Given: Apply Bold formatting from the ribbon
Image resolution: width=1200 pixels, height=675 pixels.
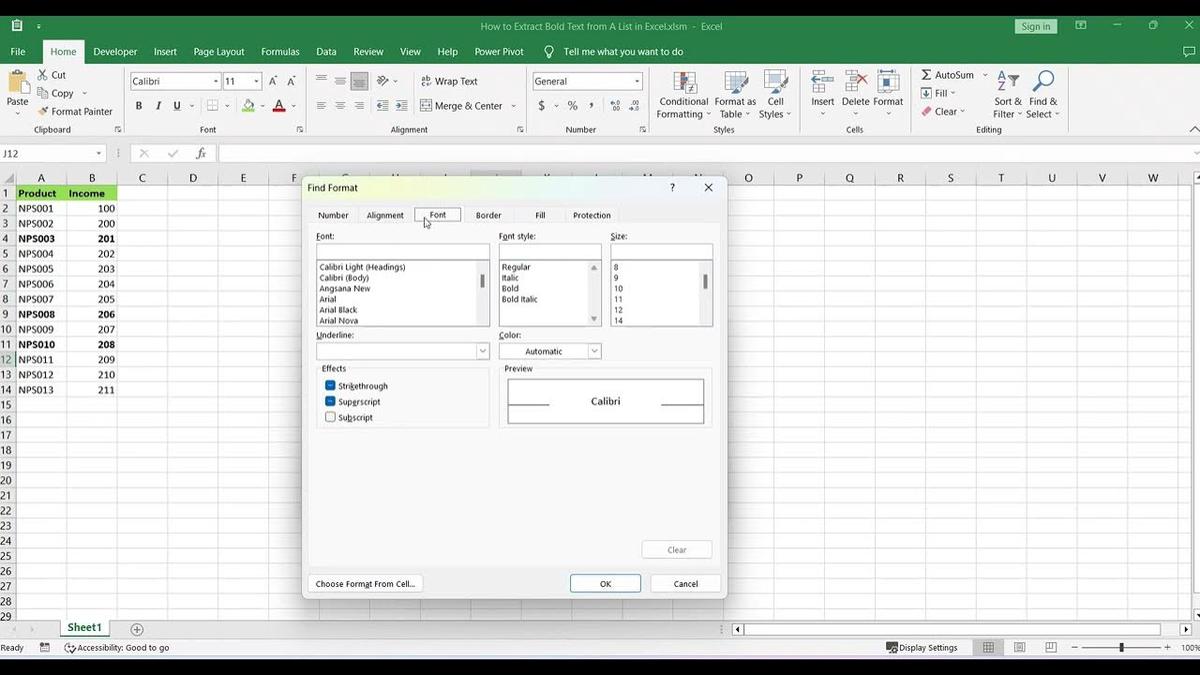Looking at the screenshot, I should click(x=139, y=105).
